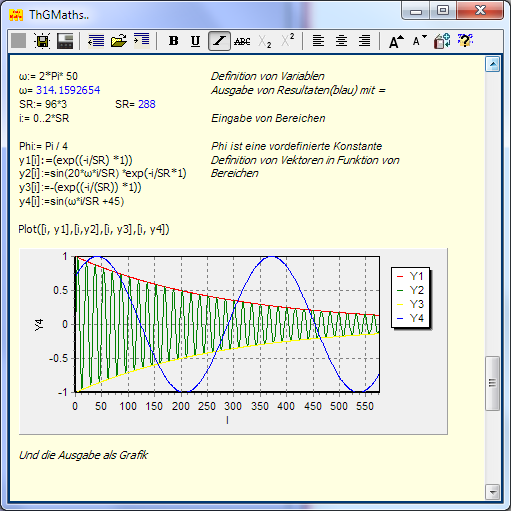
Task: Click the increase indent icon
Action: (x=142, y=40)
